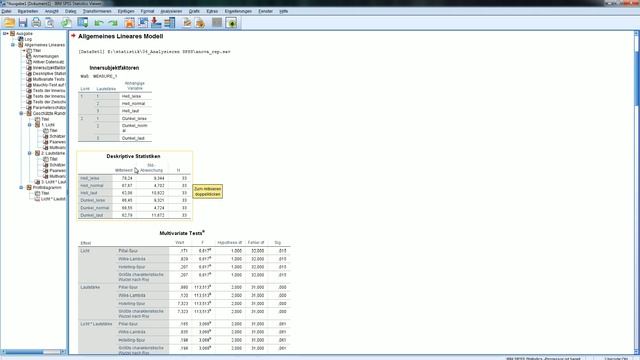The image size is (640, 360).
Task: Open the Fenster menu
Action: (265, 11)
